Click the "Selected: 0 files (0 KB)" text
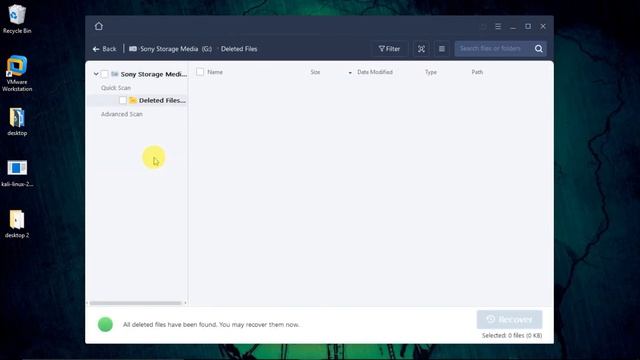The height and width of the screenshot is (360, 640). pos(512,336)
